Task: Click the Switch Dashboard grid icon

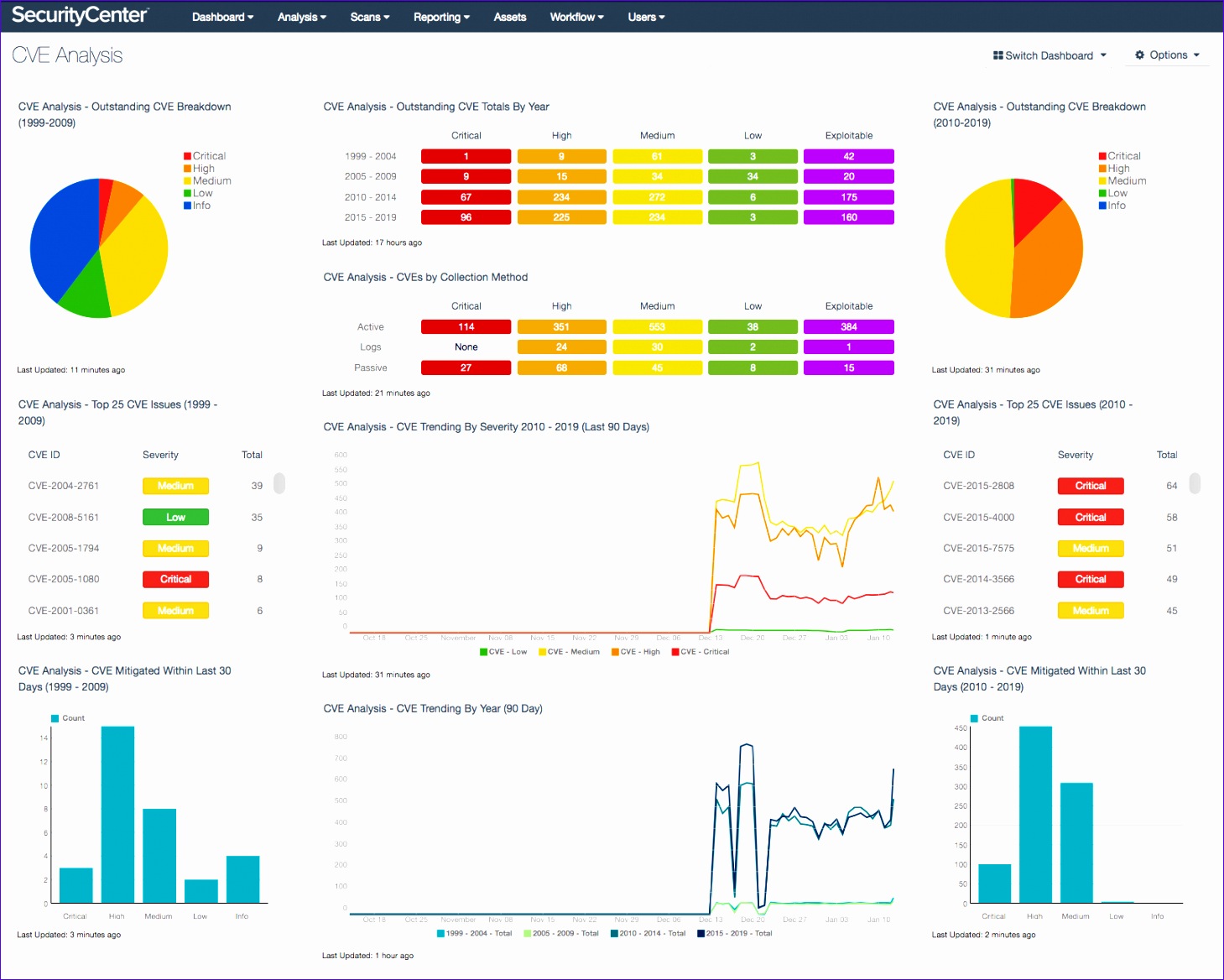Action: point(997,55)
